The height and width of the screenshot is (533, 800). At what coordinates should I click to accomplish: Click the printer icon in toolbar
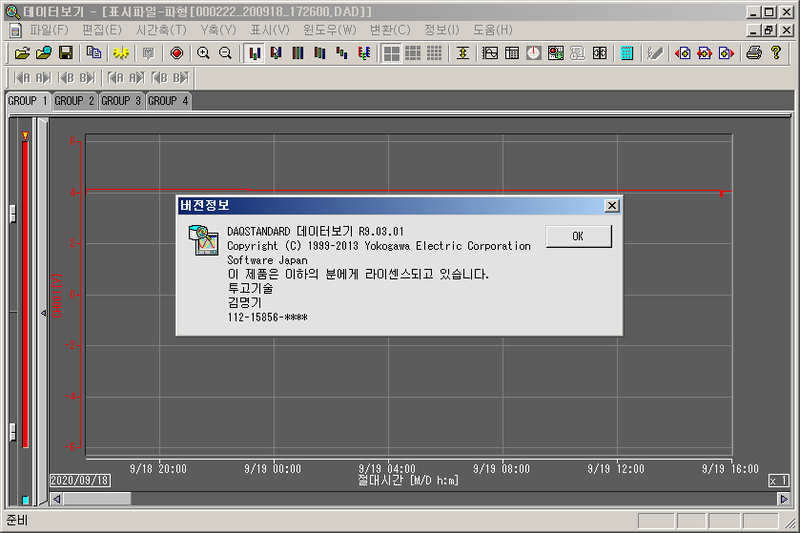[x=754, y=53]
